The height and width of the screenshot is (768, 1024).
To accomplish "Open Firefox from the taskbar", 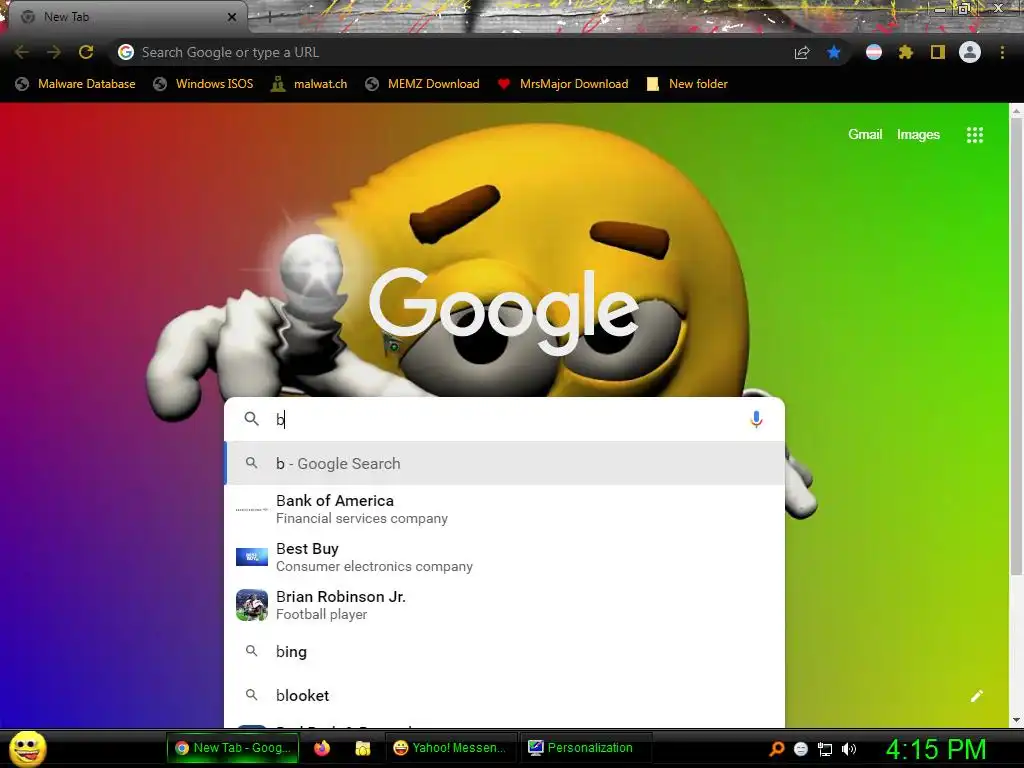I will pos(322,748).
